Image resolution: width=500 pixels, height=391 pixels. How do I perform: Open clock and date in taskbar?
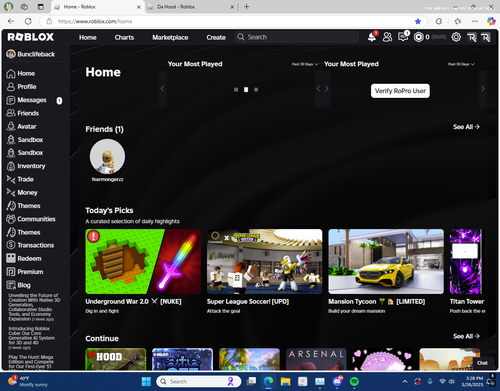(472, 381)
